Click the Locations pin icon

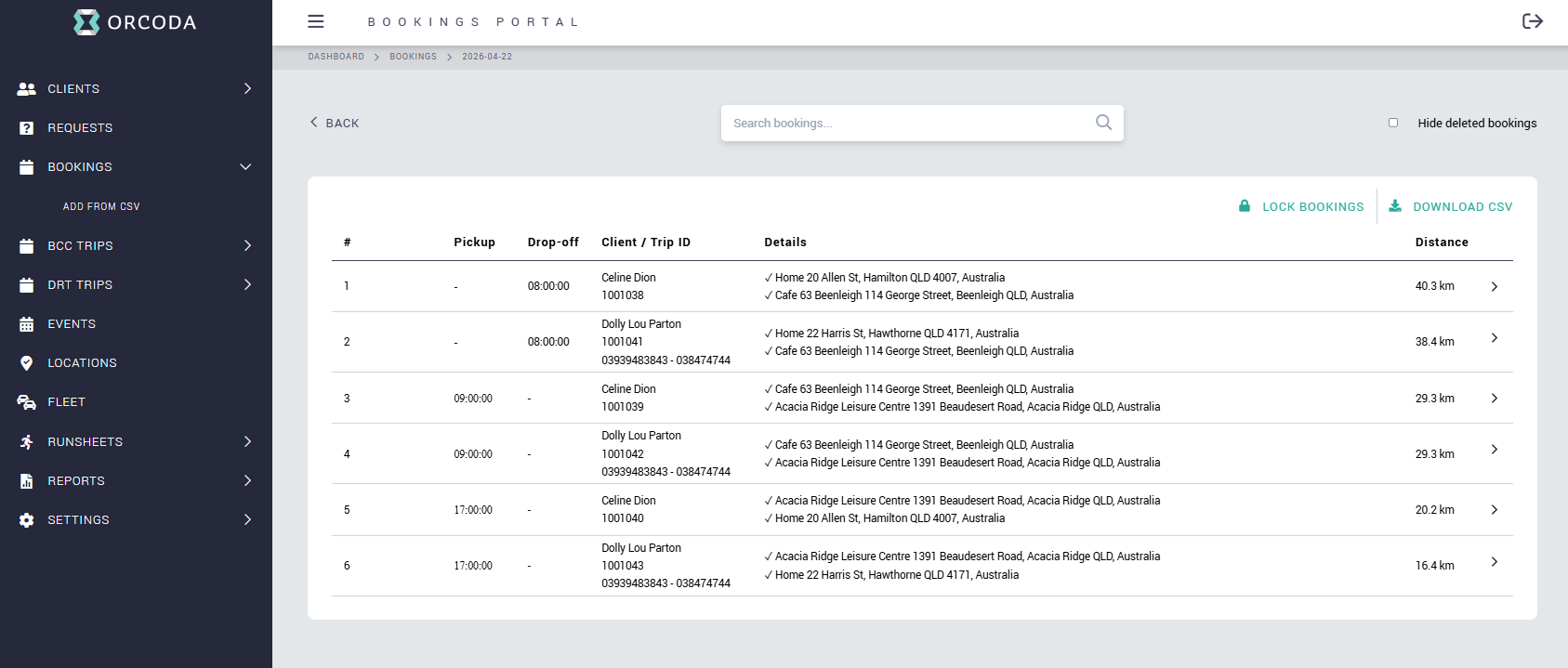click(26, 363)
